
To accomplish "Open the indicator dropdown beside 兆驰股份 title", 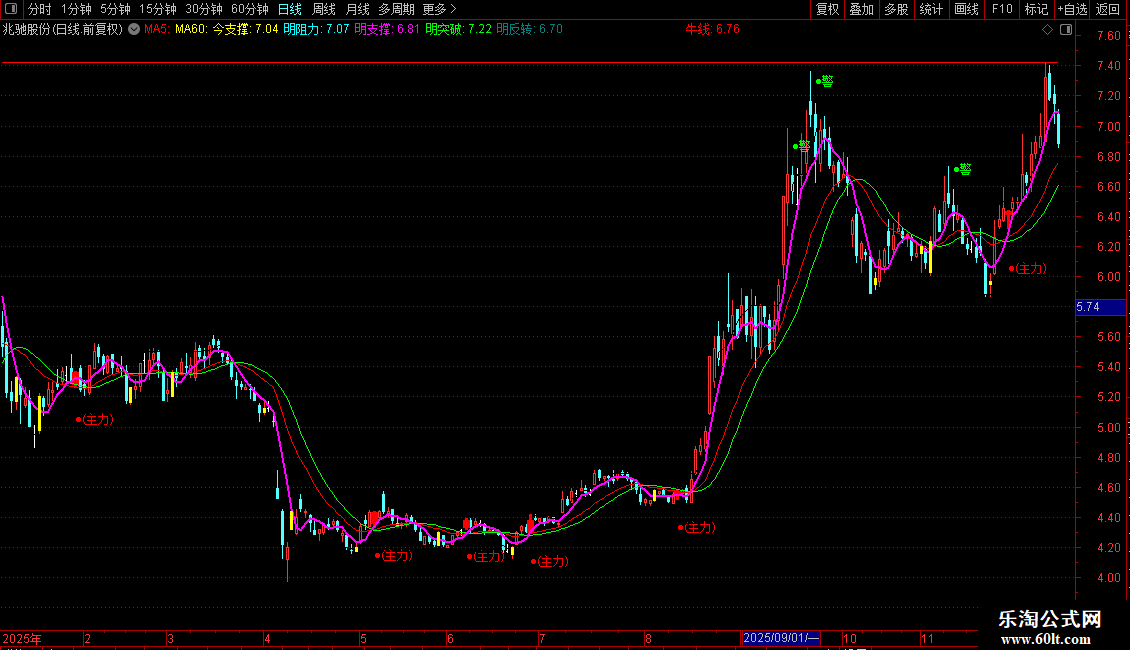I will tap(134, 30).
